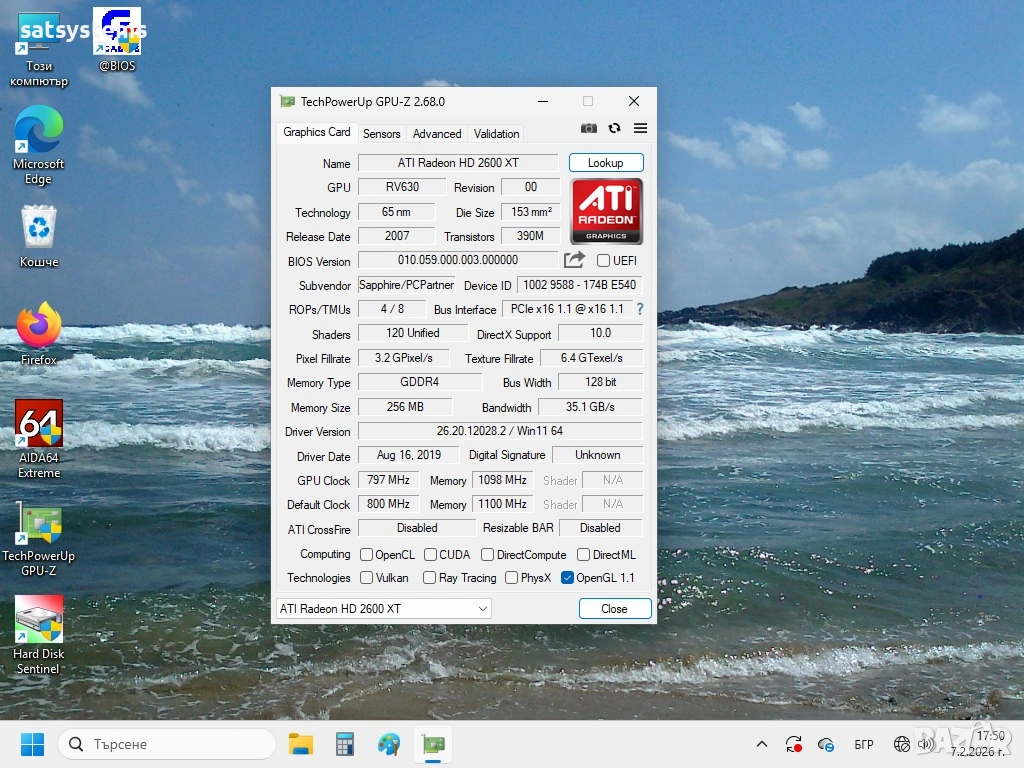Switch to the Sensors tab
Image resolution: width=1024 pixels, height=768 pixels.
point(381,133)
